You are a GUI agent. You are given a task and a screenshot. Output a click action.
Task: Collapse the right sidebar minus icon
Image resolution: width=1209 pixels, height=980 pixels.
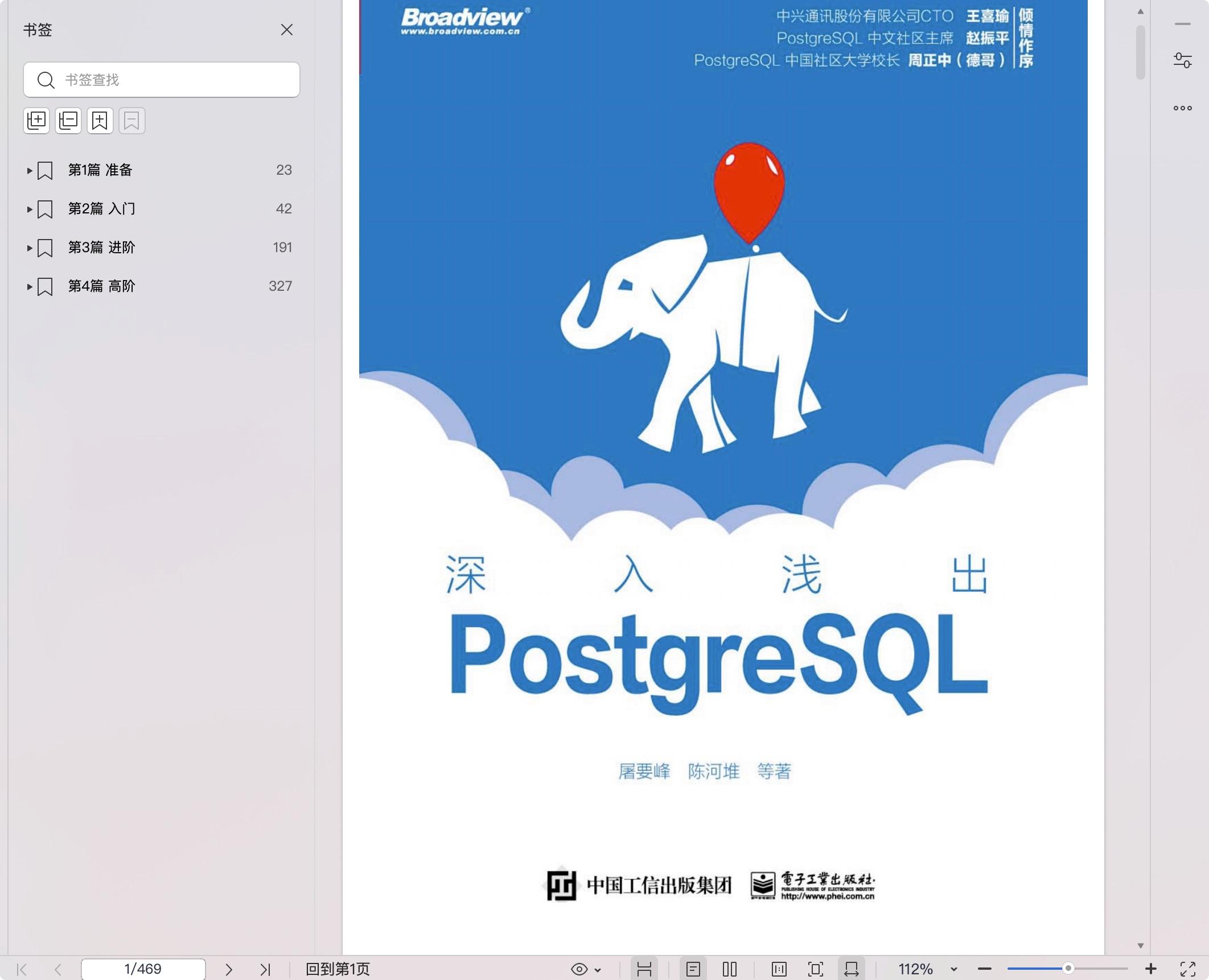point(1183,24)
